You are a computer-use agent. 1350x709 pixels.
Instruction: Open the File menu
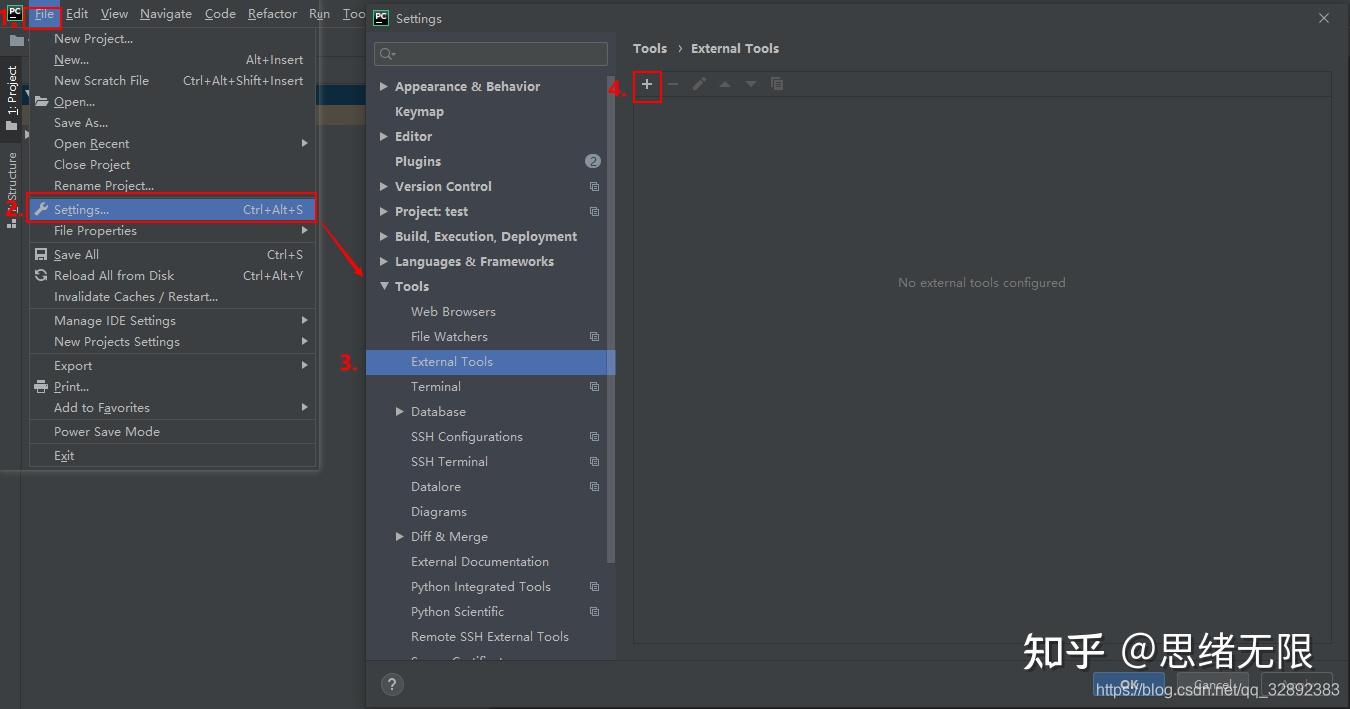[44, 14]
